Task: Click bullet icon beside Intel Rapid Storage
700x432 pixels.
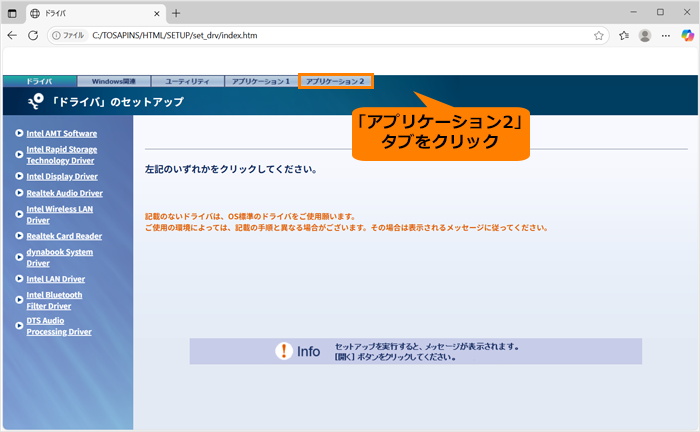Action: click(19, 154)
